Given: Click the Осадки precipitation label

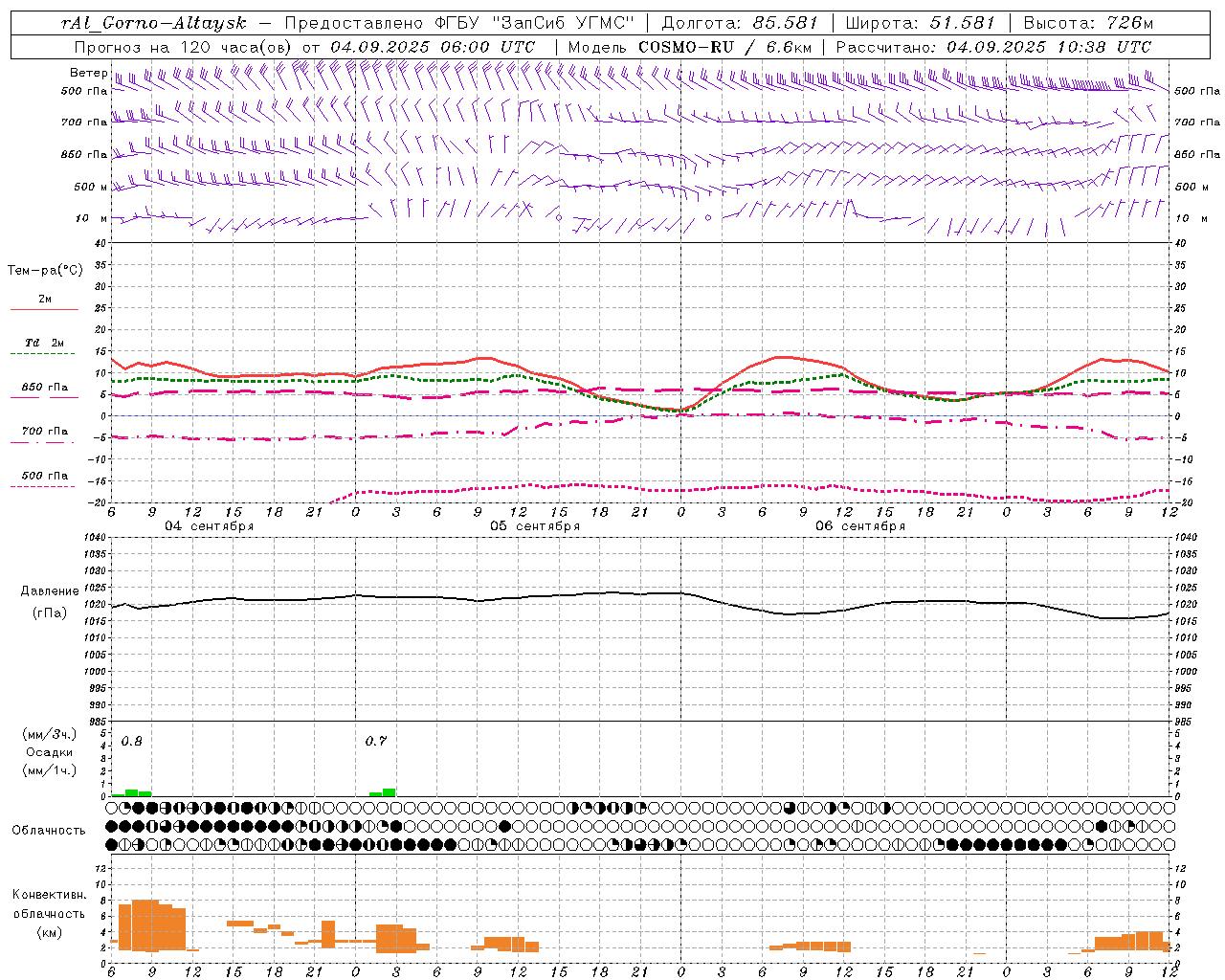Looking at the screenshot, I should (x=49, y=752).
